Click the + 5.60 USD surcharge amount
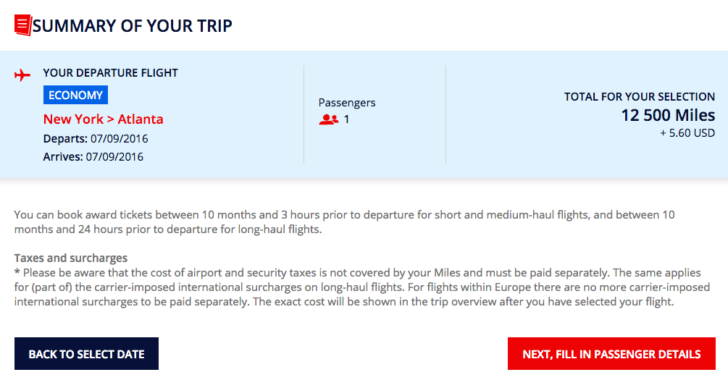 688,133
